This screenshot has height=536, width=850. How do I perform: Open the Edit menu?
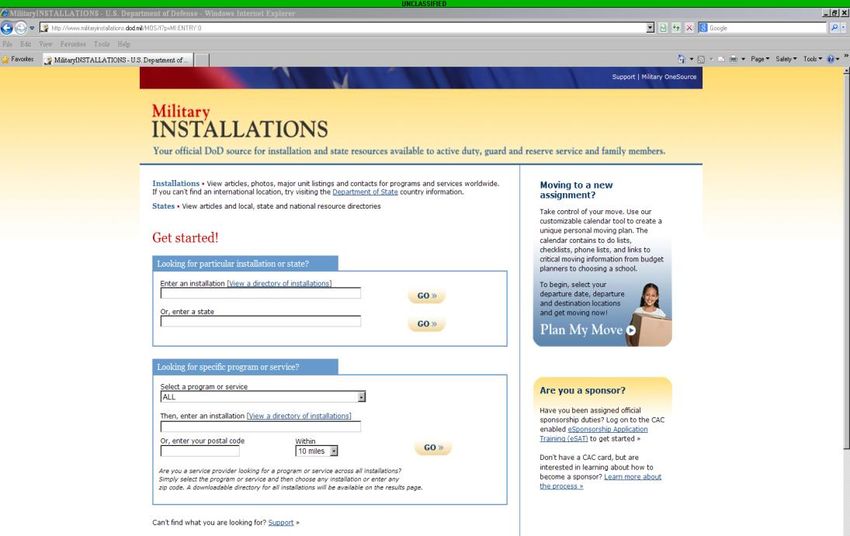25,44
